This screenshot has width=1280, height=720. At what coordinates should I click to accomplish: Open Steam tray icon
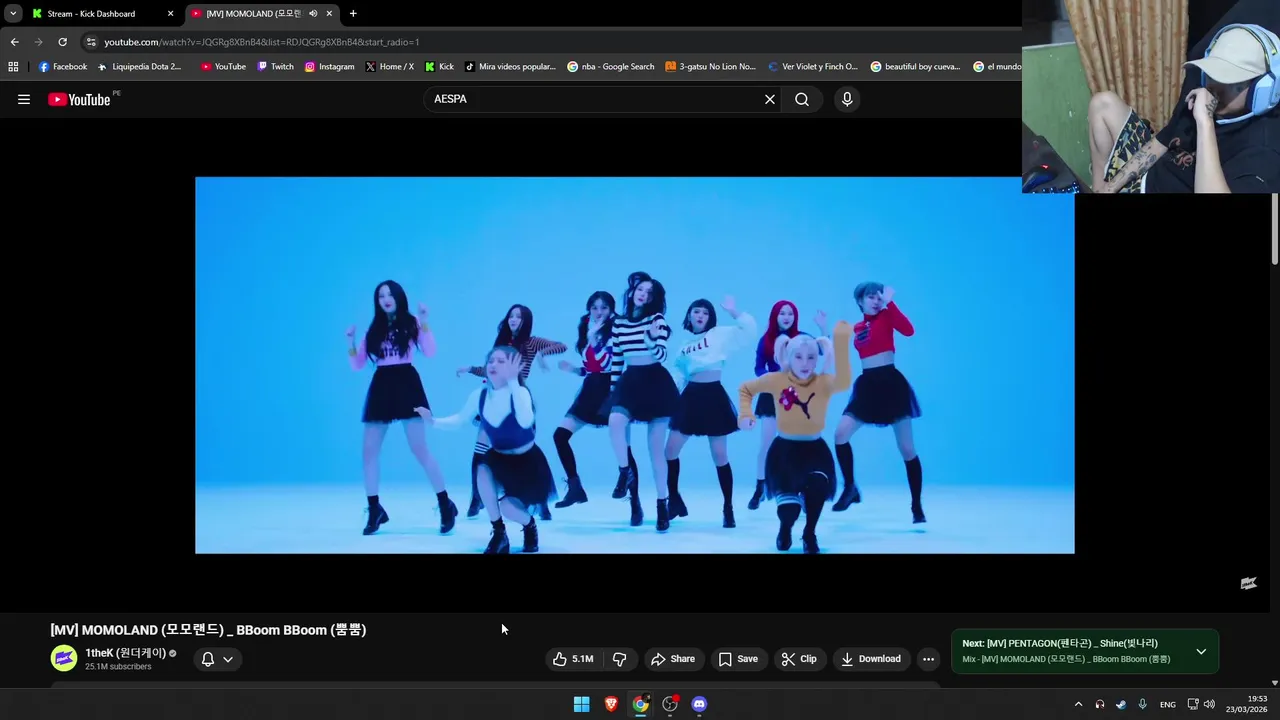click(1121, 704)
